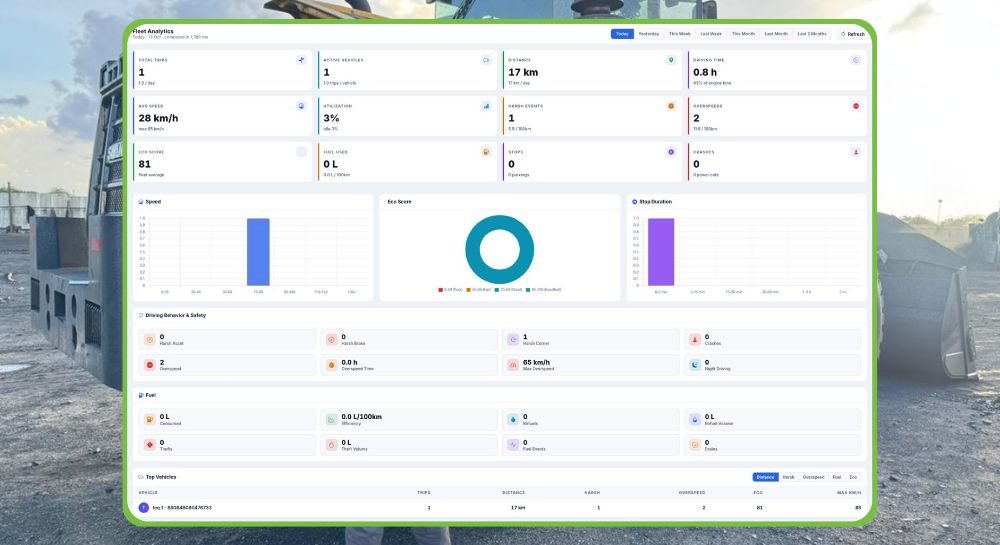The image size is (1000, 545).
Task: Switch to the This Month range
Action: (743, 34)
